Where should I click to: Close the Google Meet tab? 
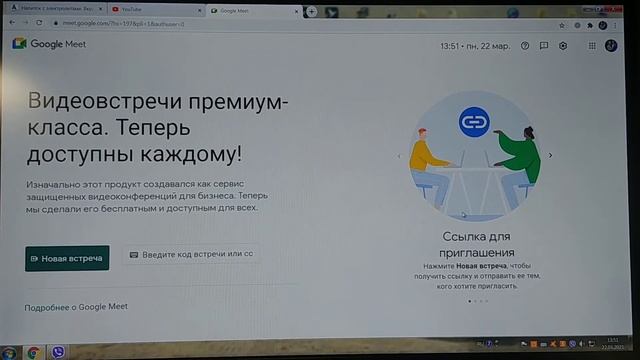(x=296, y=11)
